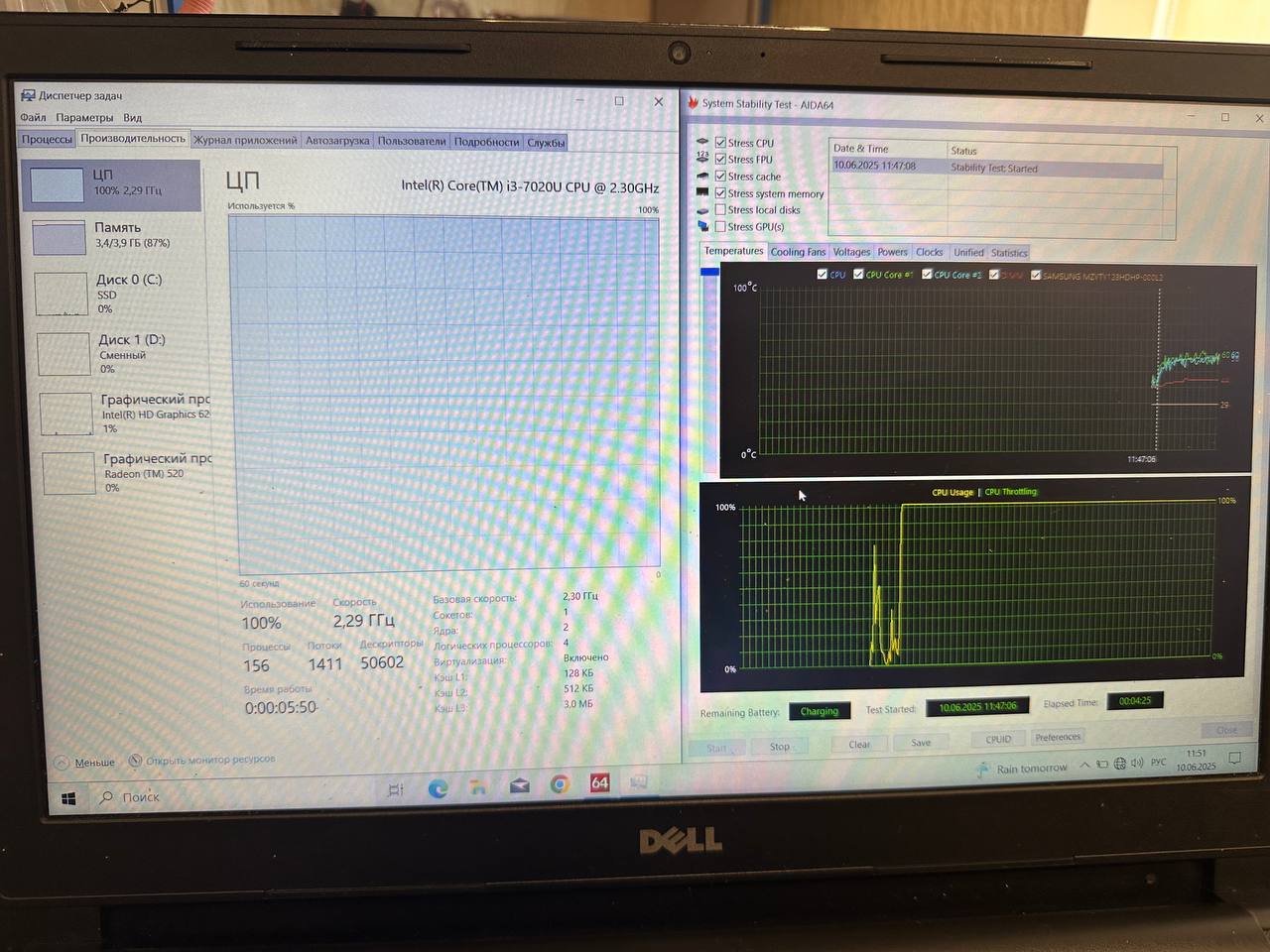The image size is (1270, 952).
Task: Enable the Stress GPU(s) checkbox
Action: tap(720, 226)
